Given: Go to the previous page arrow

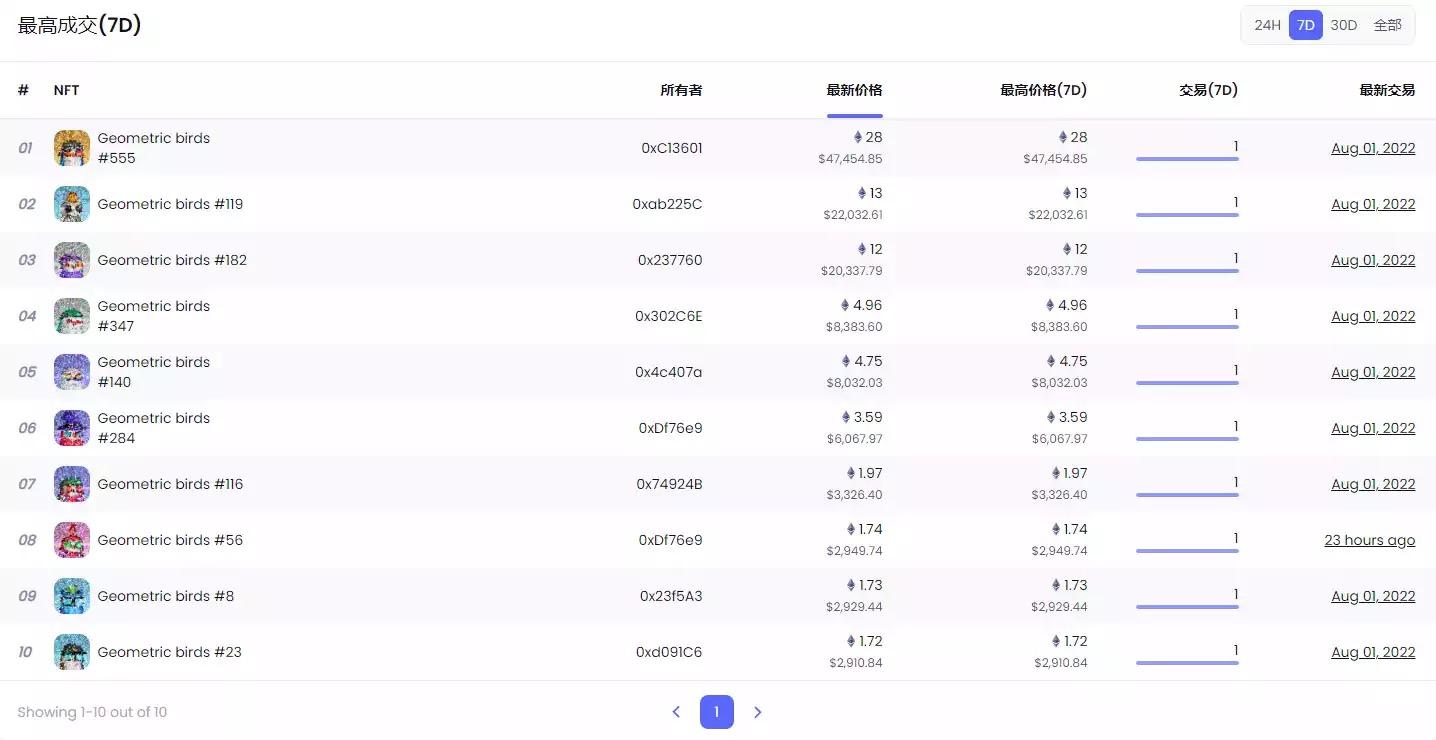Looking at the screenshot, I should (676, 712).
